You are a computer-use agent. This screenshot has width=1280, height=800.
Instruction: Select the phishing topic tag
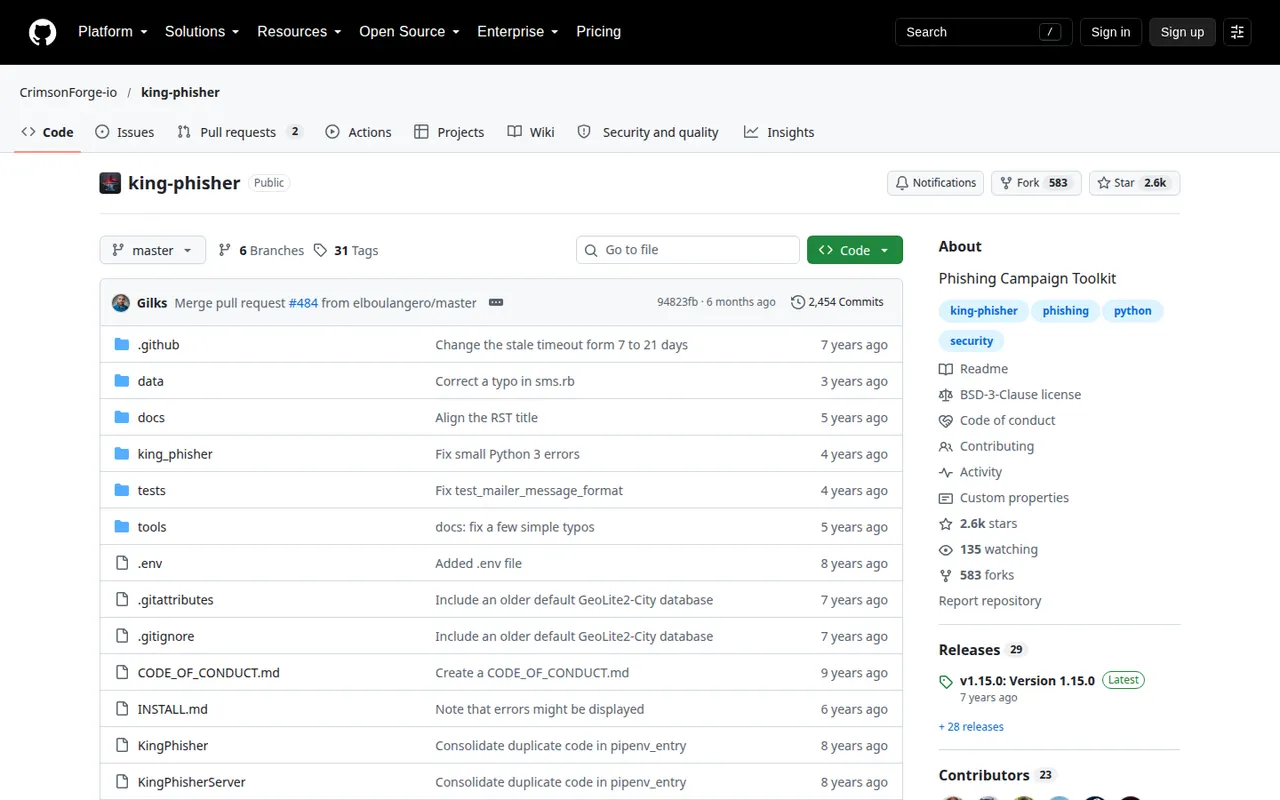[x=1065, y=311]
